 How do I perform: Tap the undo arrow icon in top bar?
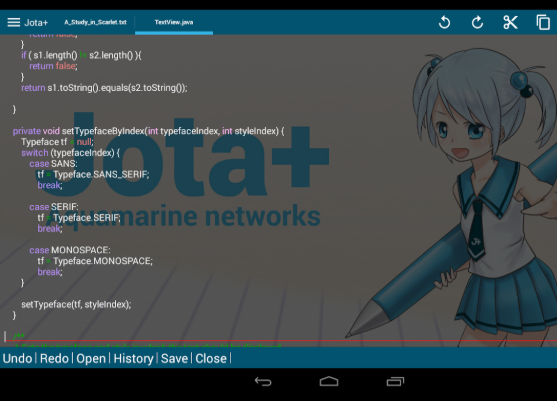point(444,22)
